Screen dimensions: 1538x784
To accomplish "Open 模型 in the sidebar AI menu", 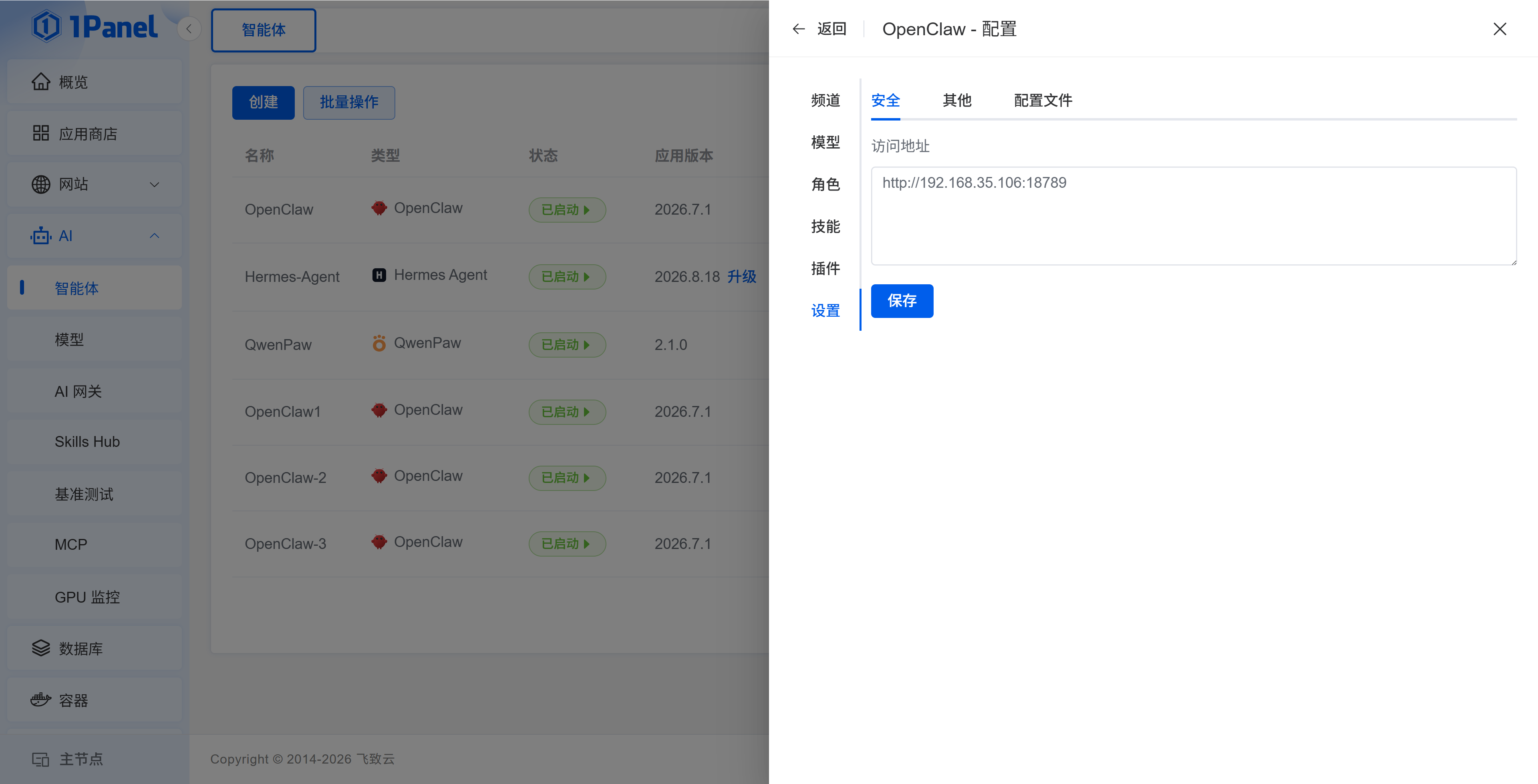I will pyautogui.click(x=95, y=339).
